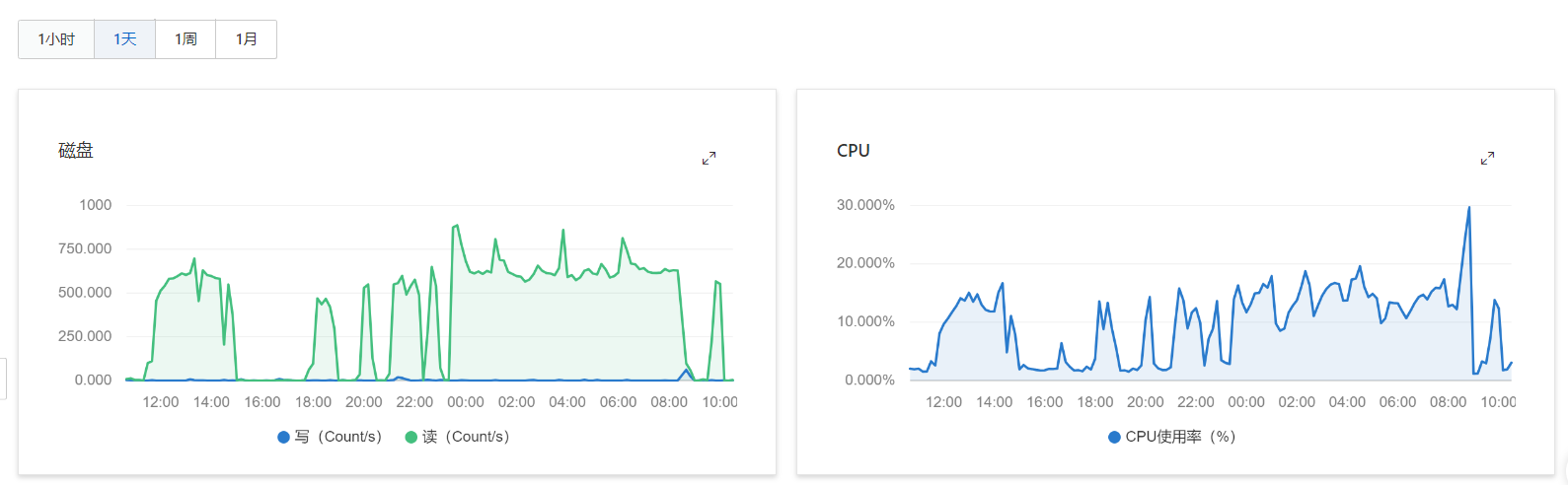The height and width of the screenshot is (485, 1568).
Task: Toggle the 写 (Count/s) legend series
Action: click(x=330, y=437)
